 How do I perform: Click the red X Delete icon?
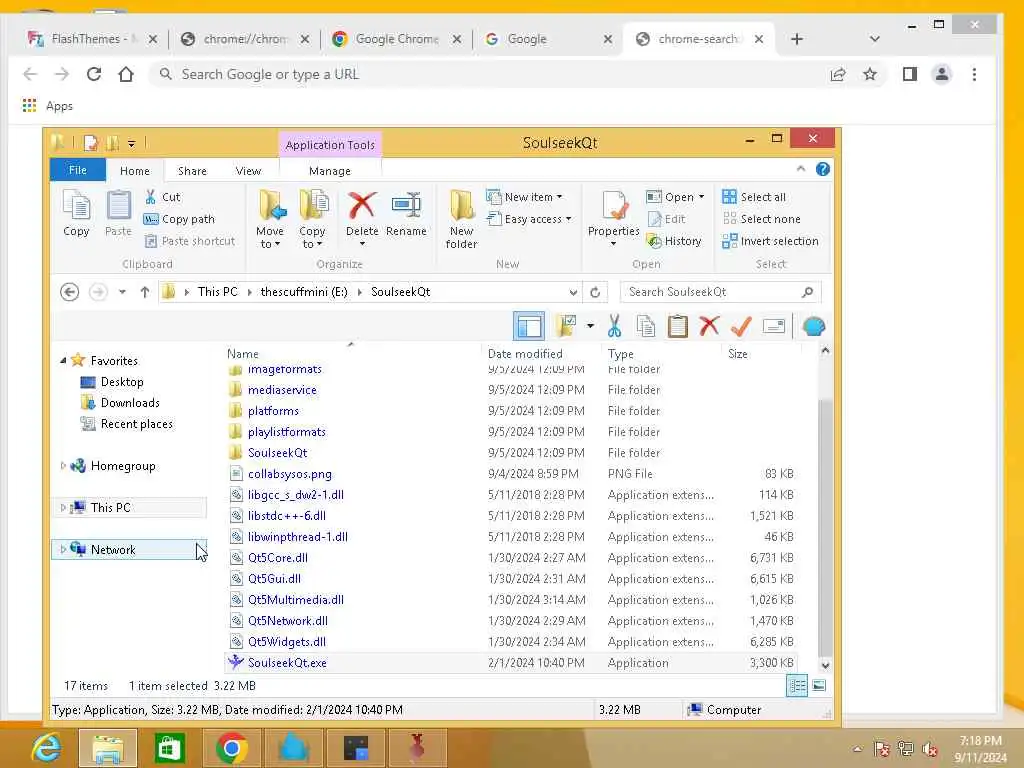362,206
